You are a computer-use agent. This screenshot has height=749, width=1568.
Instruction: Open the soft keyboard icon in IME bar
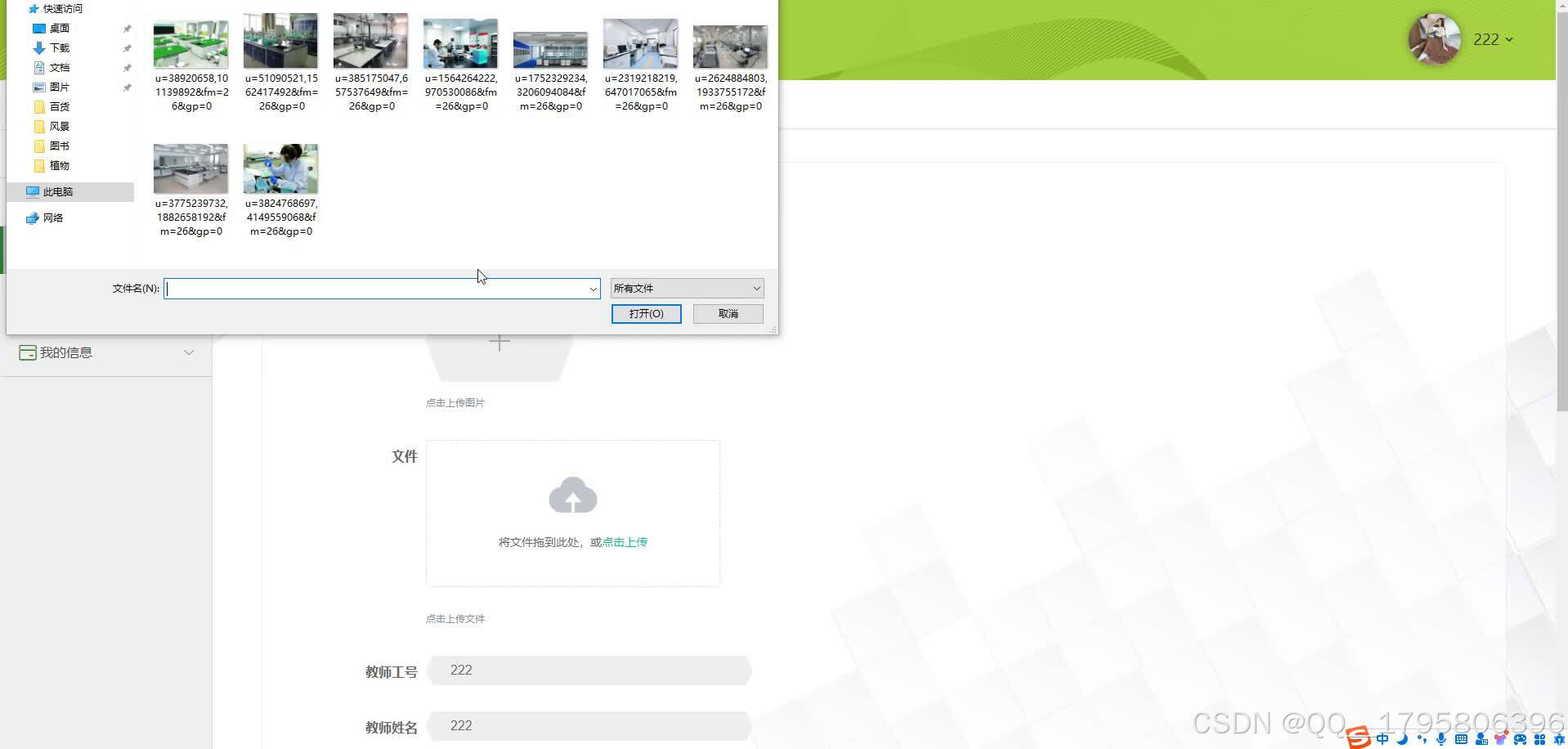point(1461,739)
